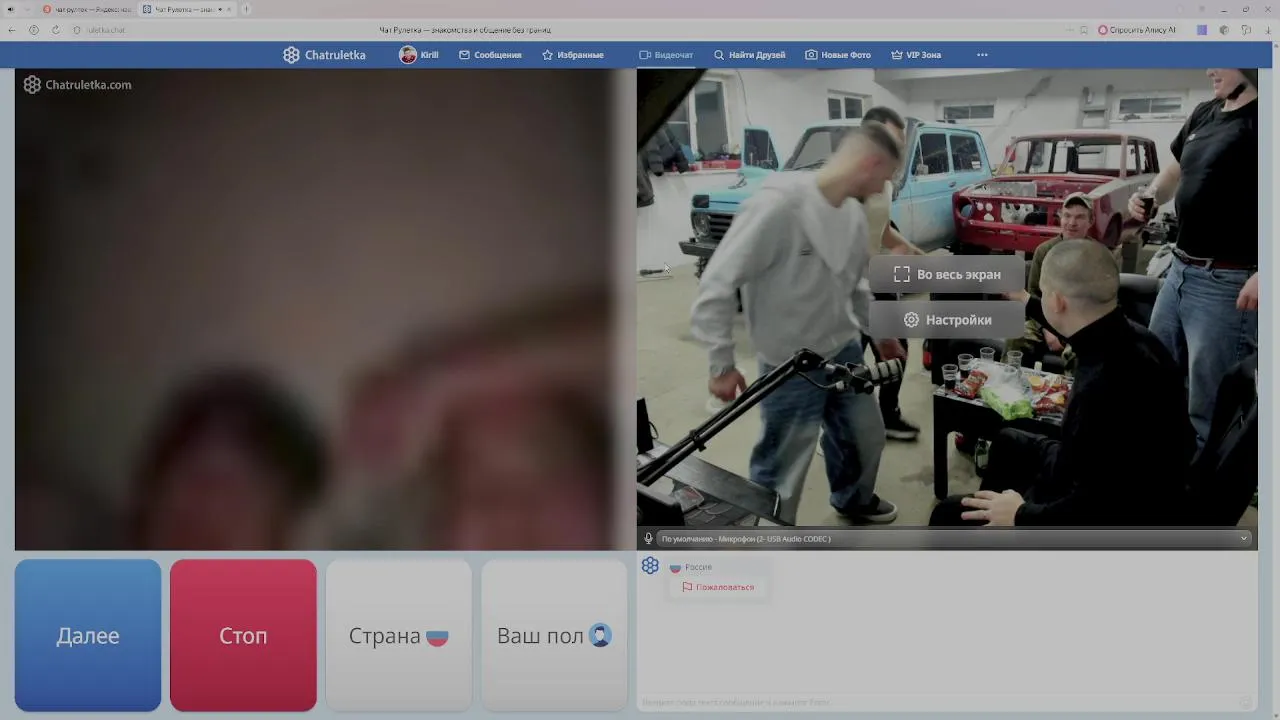Open the three-dots more menu
The width and height of the screenshot is (1280, 720).
click(x=982, y=55)
